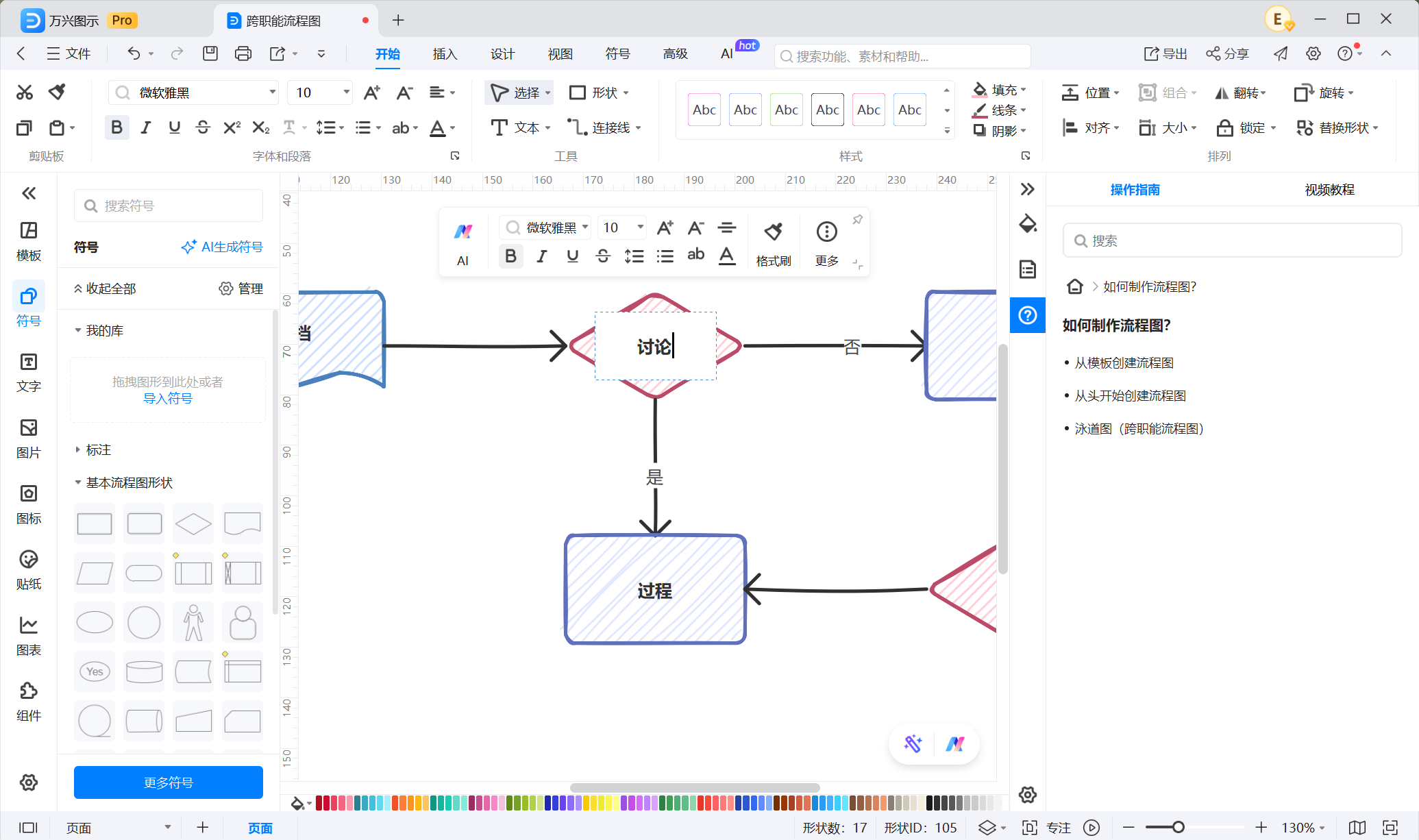Switch to the 设计 ribbon tab

point(502,53)
